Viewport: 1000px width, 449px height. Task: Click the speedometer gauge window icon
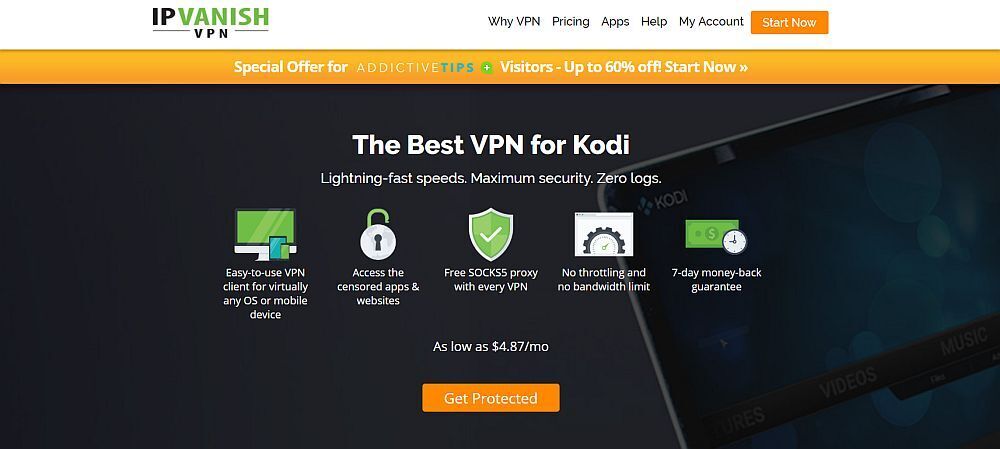pyautogui.click(x=603, y=236)
